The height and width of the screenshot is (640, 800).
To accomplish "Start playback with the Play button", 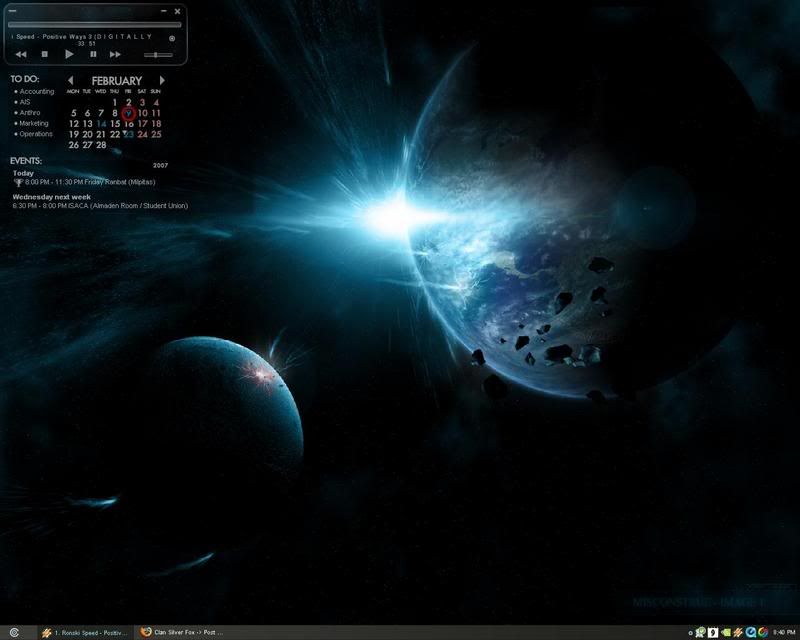I will click(x=69, y=54).
